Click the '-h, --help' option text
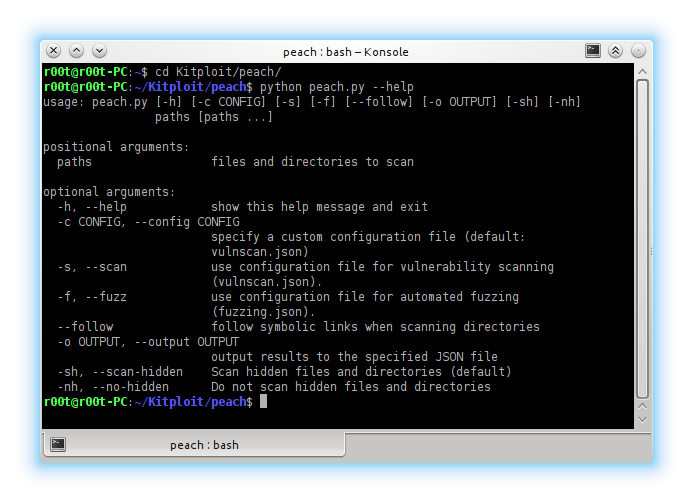Screen dimensions: 693x503 [x=92, y=207]
